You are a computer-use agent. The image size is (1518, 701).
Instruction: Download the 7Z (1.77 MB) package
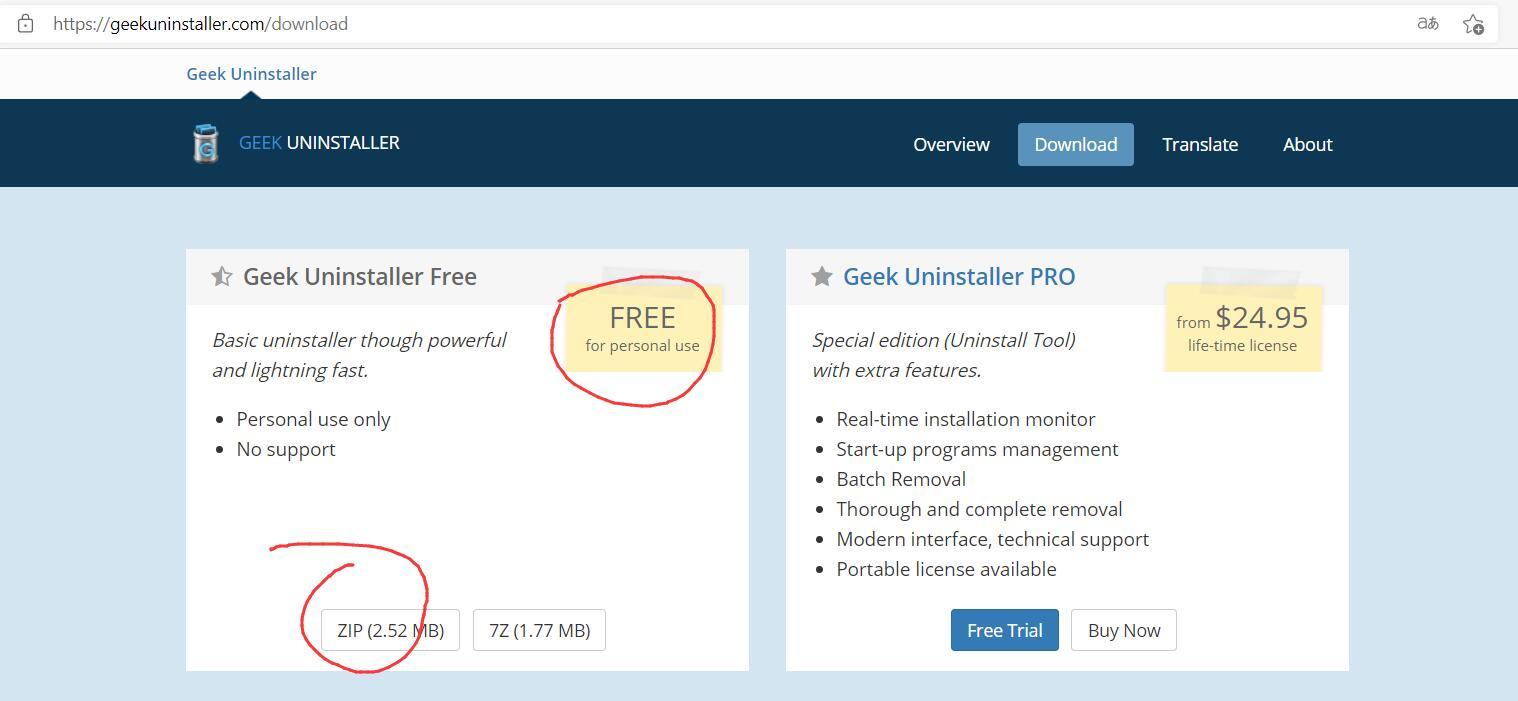click(539, 630)
